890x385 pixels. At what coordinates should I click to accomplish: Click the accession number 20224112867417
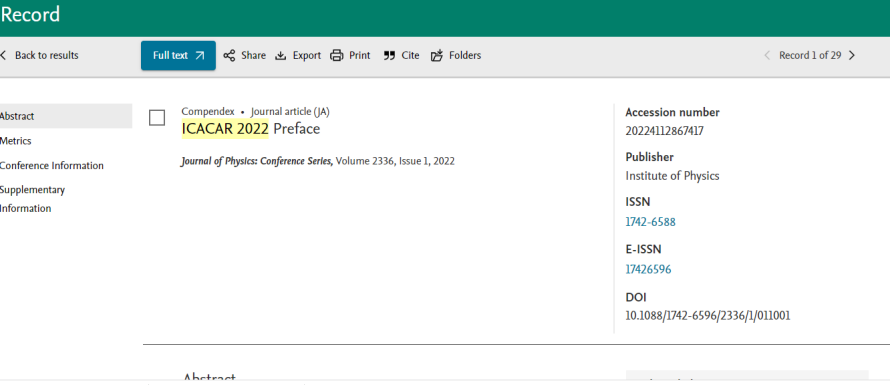[x=665, y=131]
